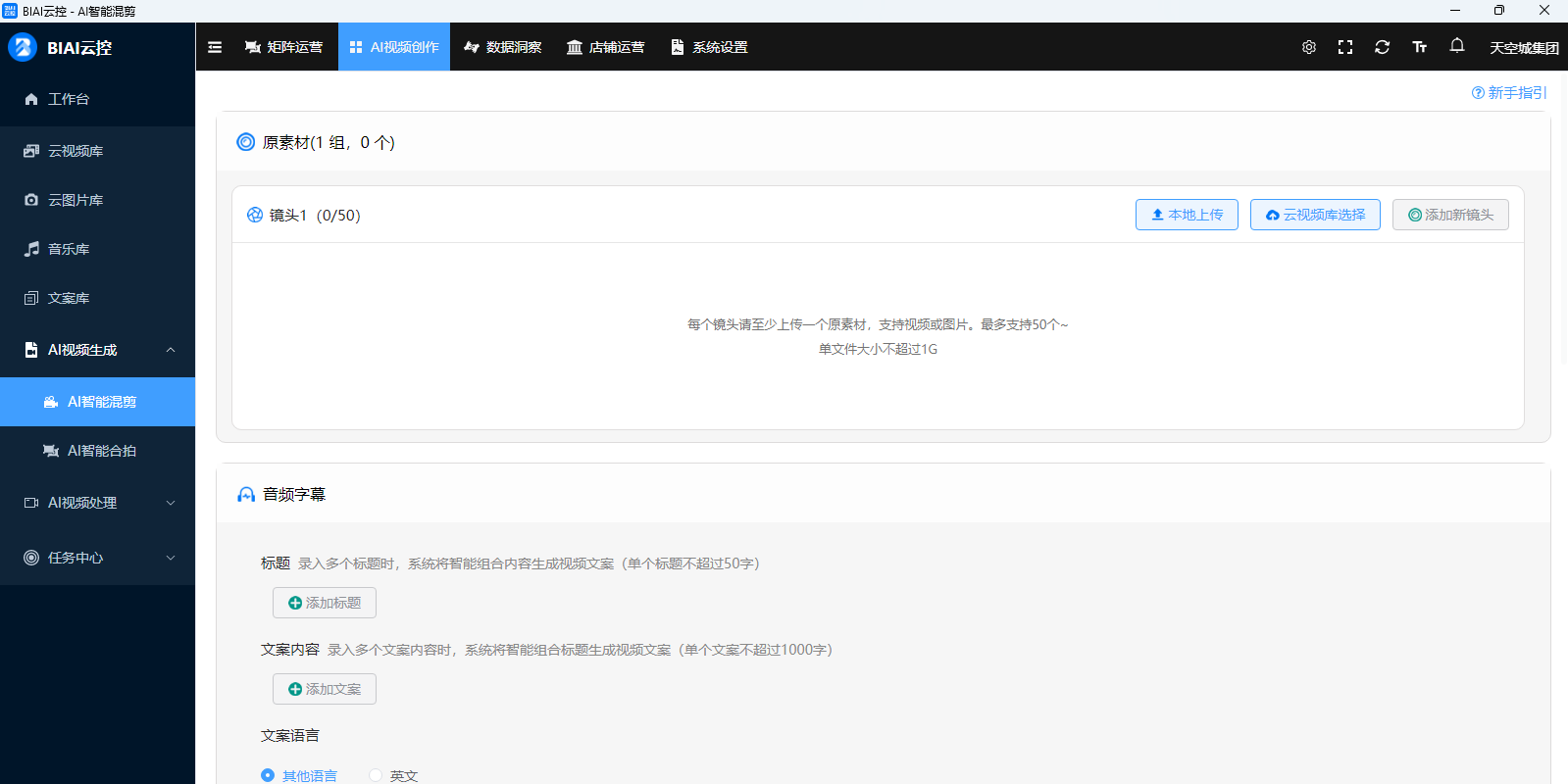This screenshot has height=784, width=1568.
Task: Switch to 矩阵运营 top tab
Action: [283, 47]
